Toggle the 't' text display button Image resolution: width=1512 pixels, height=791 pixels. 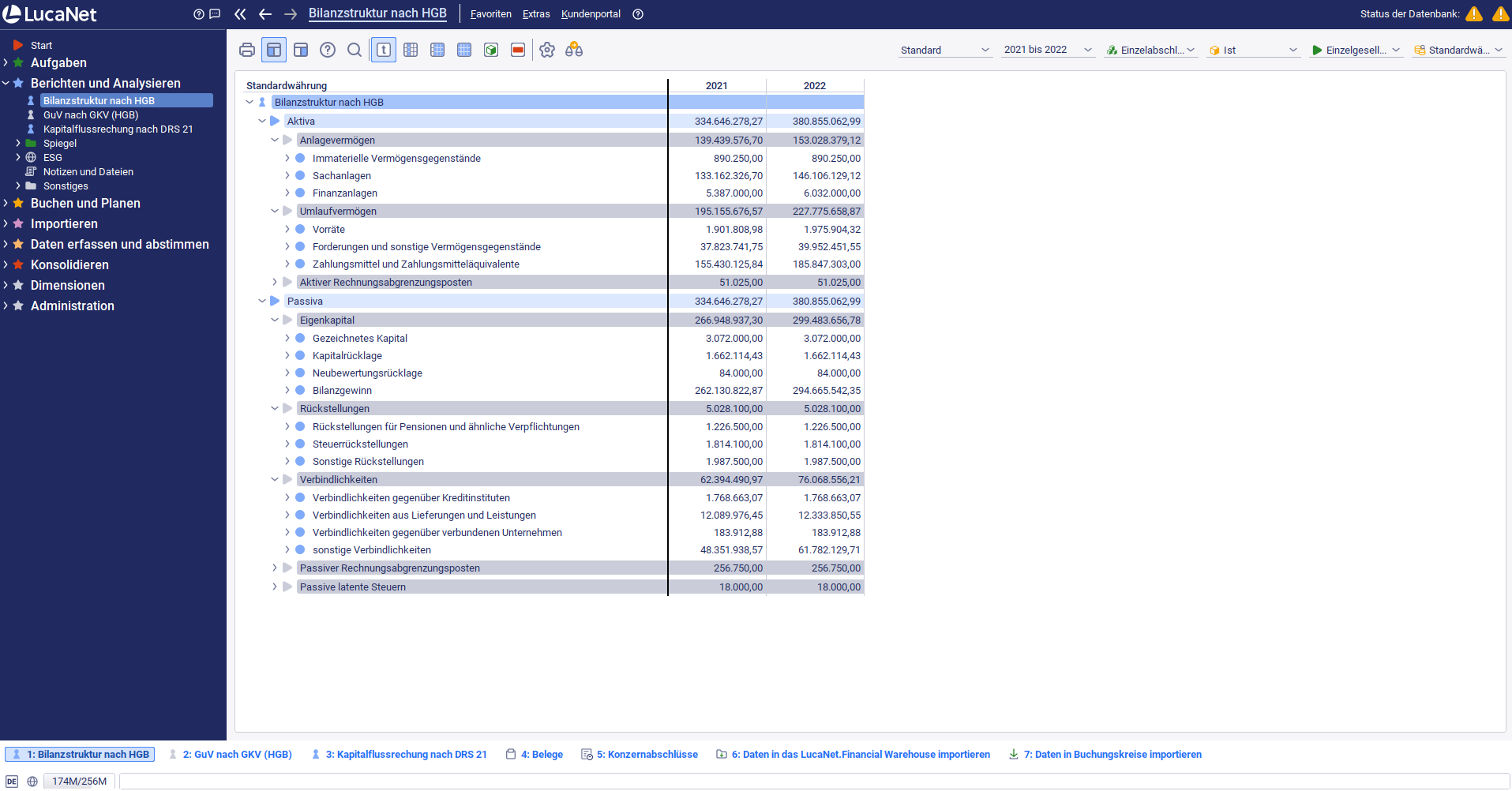pyautogui.click(x=384, y=50)
